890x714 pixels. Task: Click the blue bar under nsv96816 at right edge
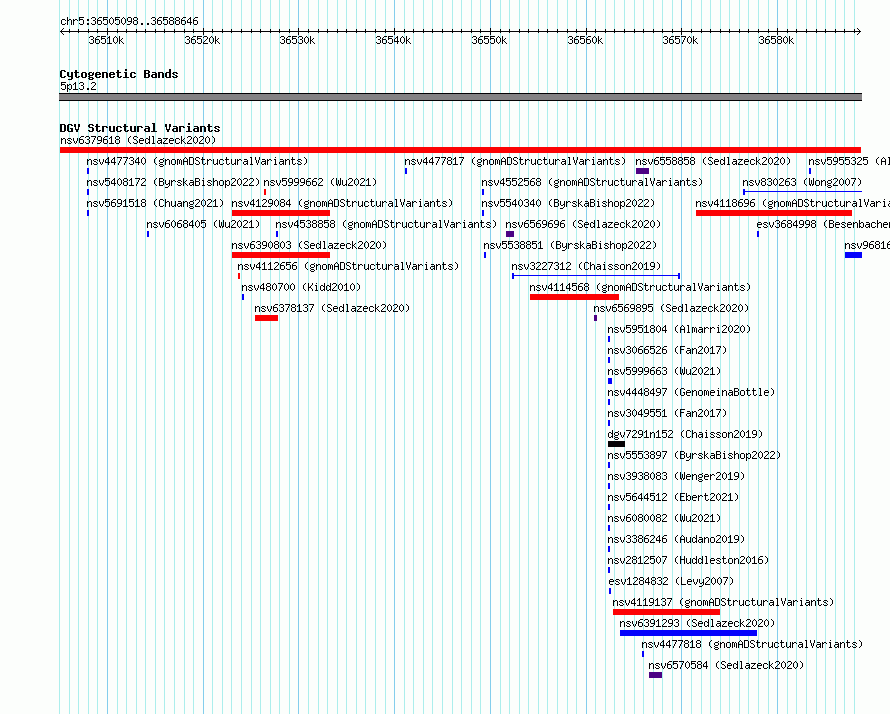tap(853, 255)
